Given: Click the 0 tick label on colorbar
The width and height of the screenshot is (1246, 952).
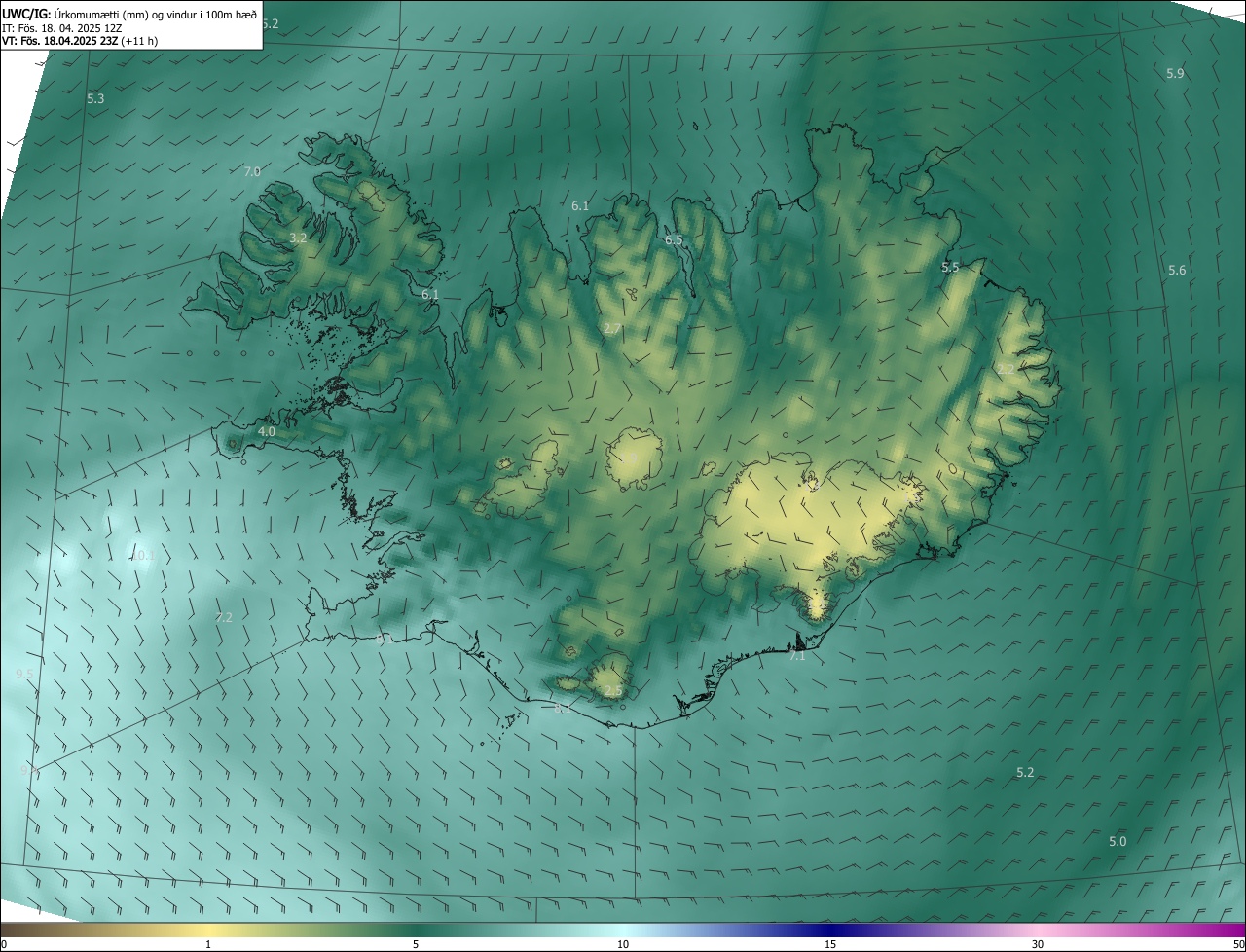Looking at the screenshot, I should (4, 944).
